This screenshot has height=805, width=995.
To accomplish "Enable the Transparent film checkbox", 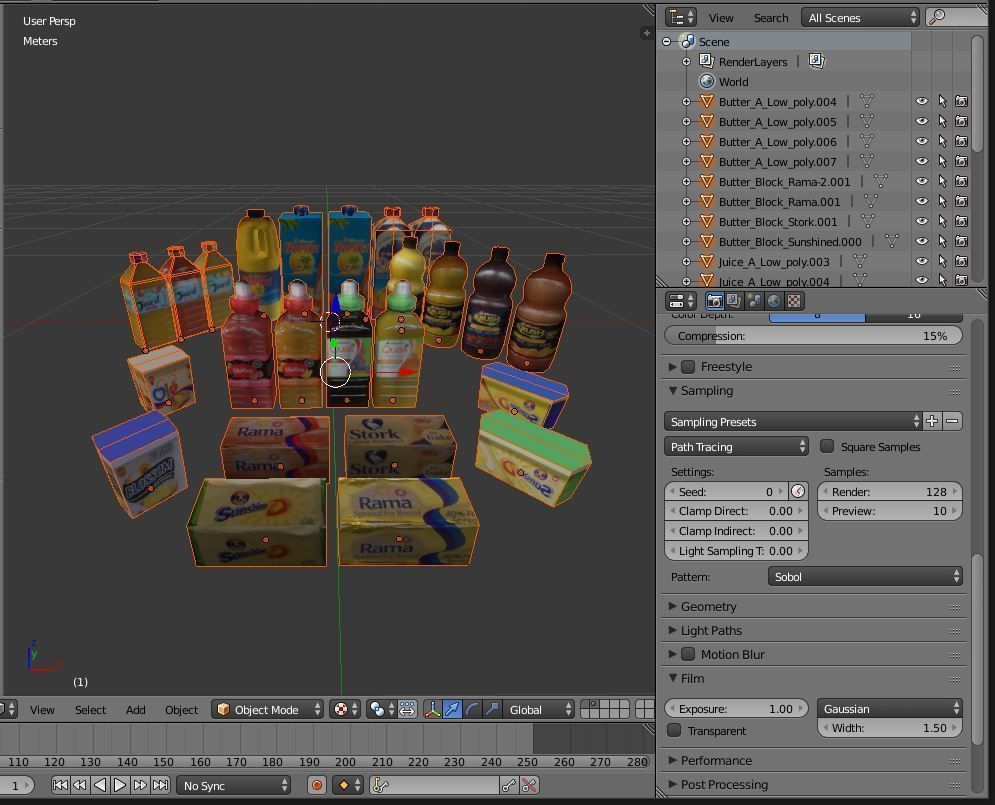I will [674, 730].
